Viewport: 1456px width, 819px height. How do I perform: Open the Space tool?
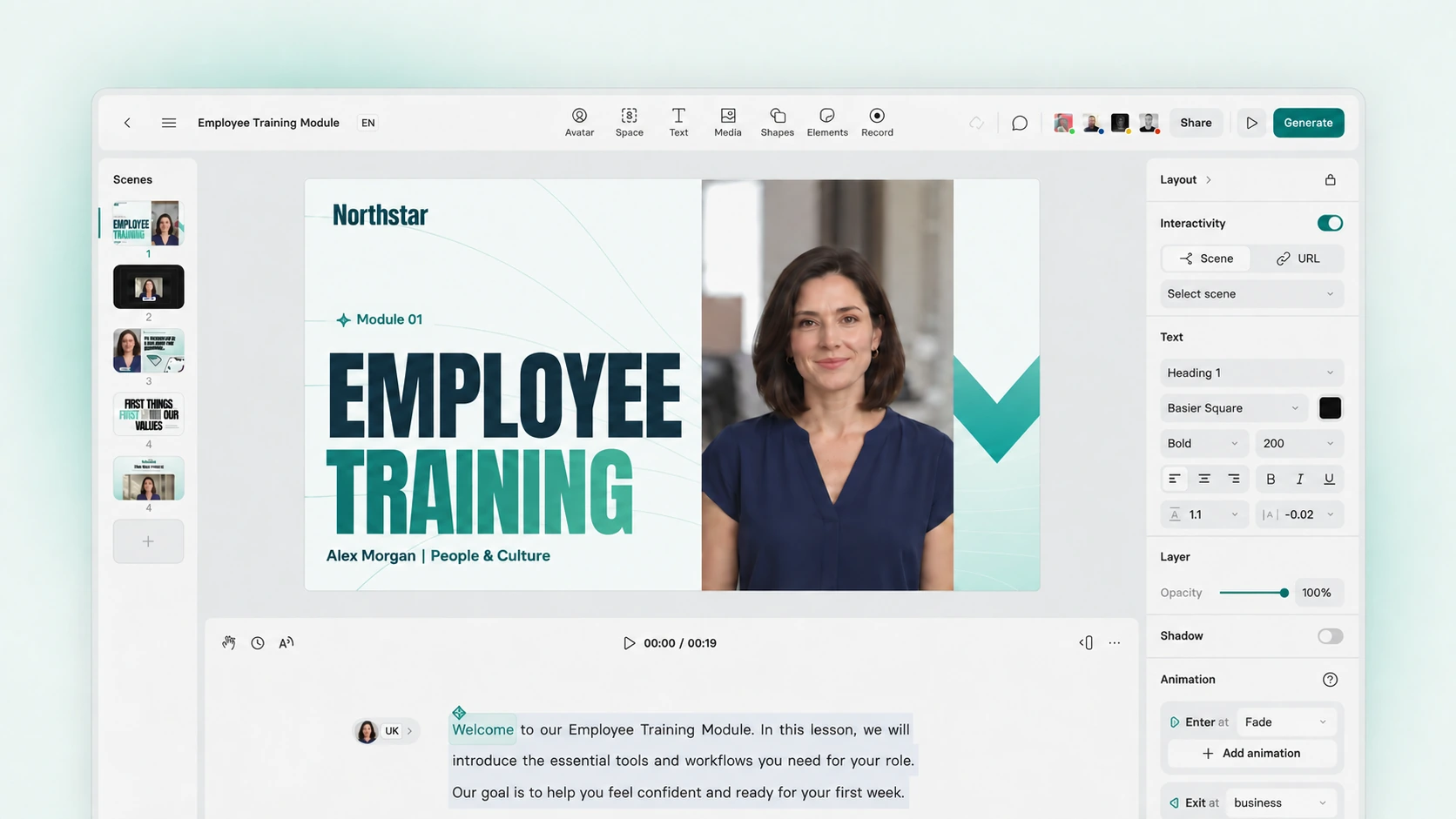coord(630,122)
